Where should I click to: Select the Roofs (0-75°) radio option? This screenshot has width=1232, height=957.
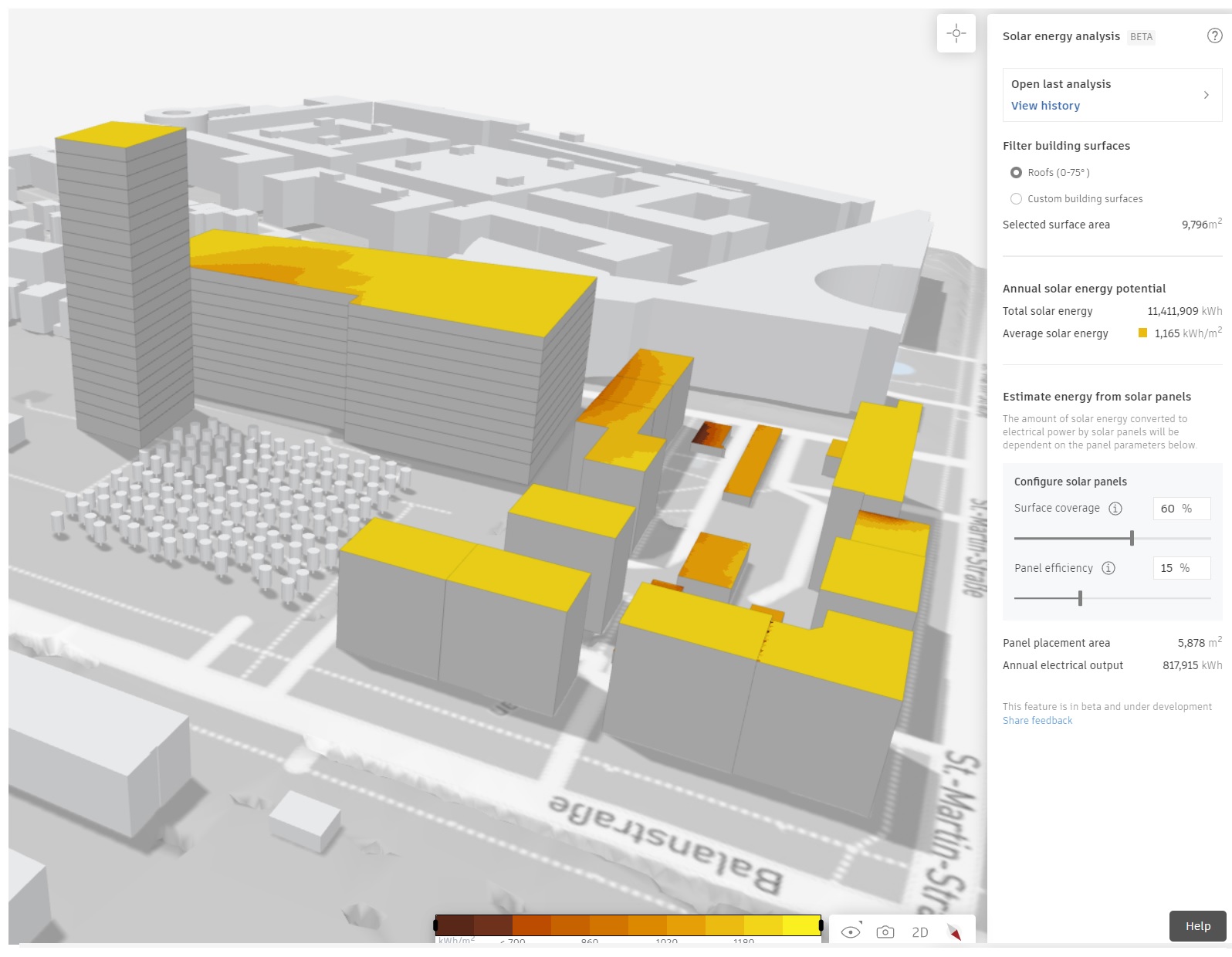pos(1016,173)
